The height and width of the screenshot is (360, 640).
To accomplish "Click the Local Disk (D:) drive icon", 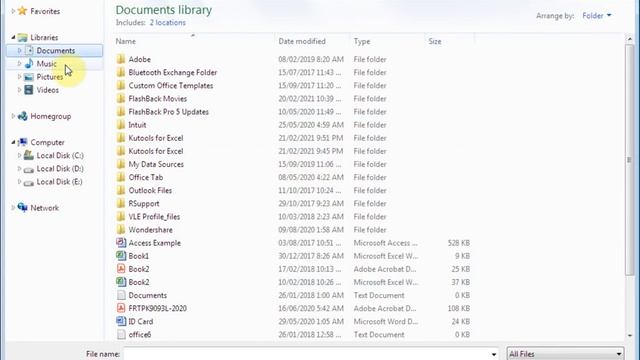I will coord(29,169).
